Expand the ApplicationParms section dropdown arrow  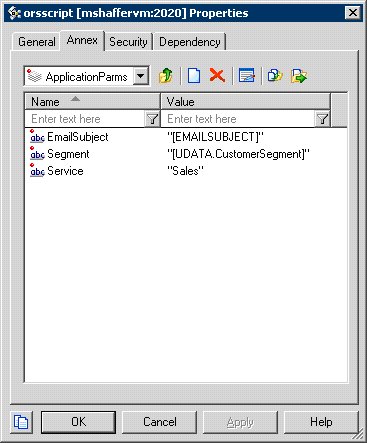click(141, 76)
